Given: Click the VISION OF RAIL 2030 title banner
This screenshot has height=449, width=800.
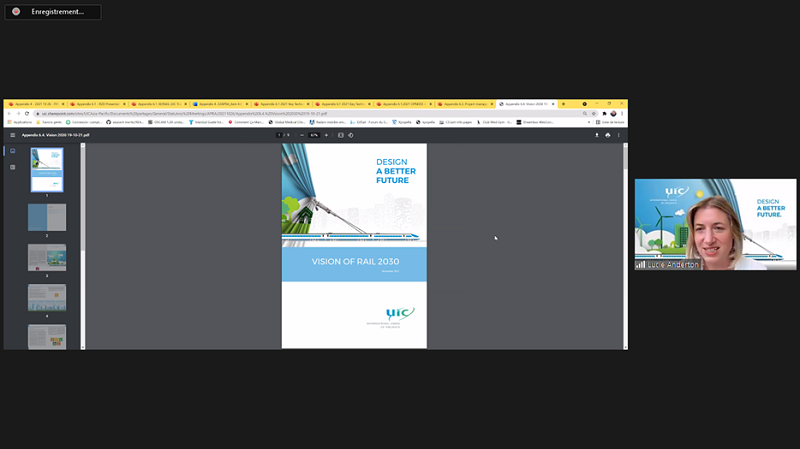Looking at the screenshot, I should (x=355, y=264).
